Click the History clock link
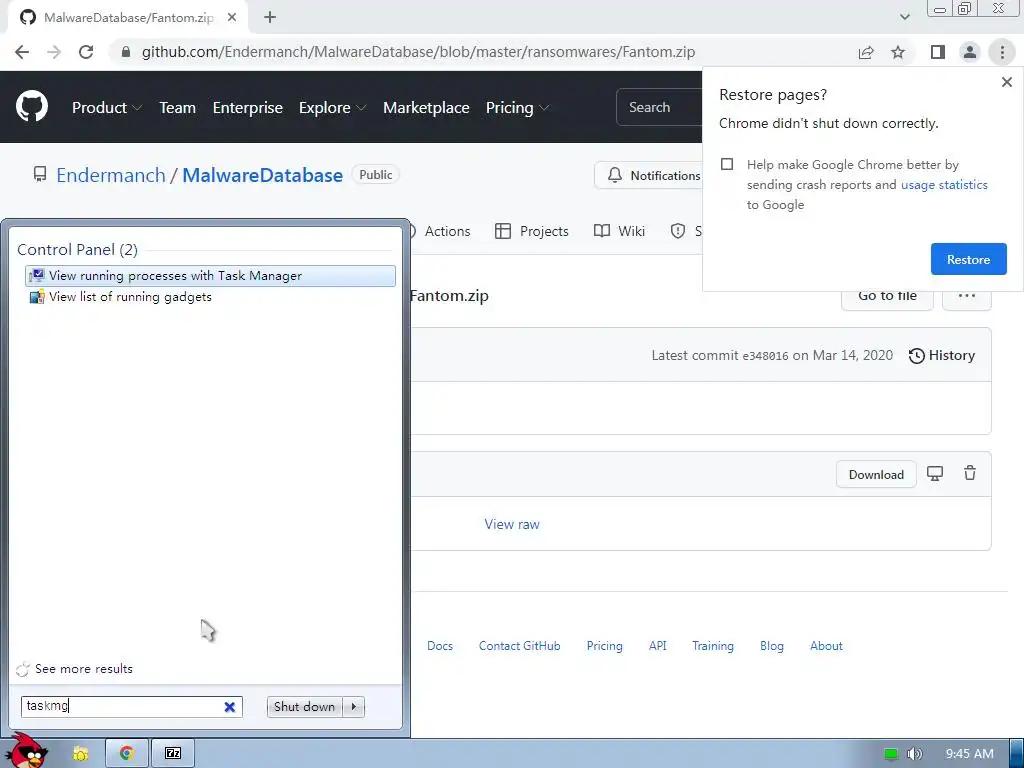Viewport: 1024px width, 768px height. click(x=942, y=355)
